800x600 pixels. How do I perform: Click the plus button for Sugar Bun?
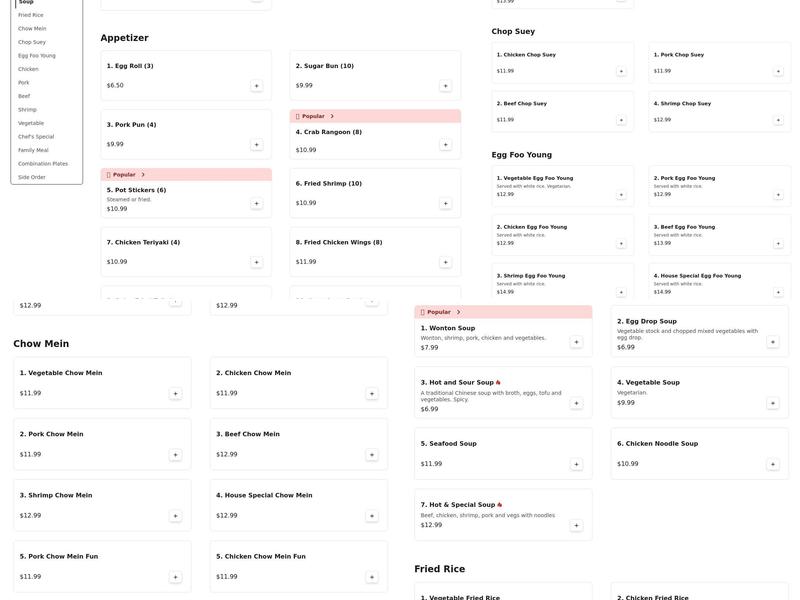point(445,86)
